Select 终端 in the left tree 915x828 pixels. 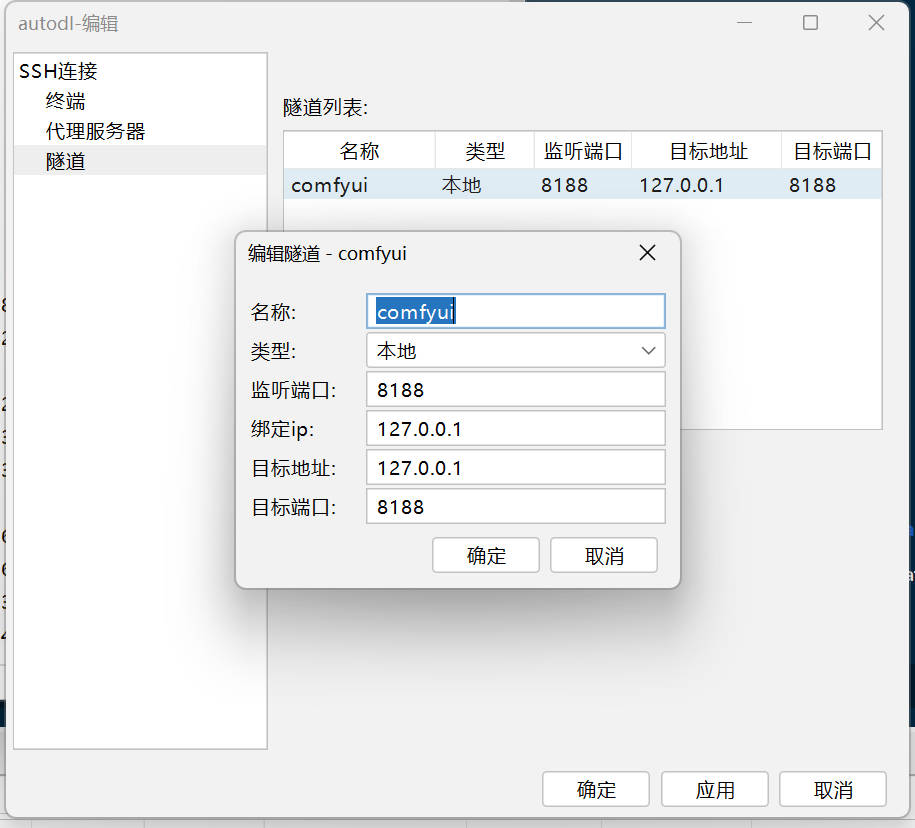click(65, 101)
